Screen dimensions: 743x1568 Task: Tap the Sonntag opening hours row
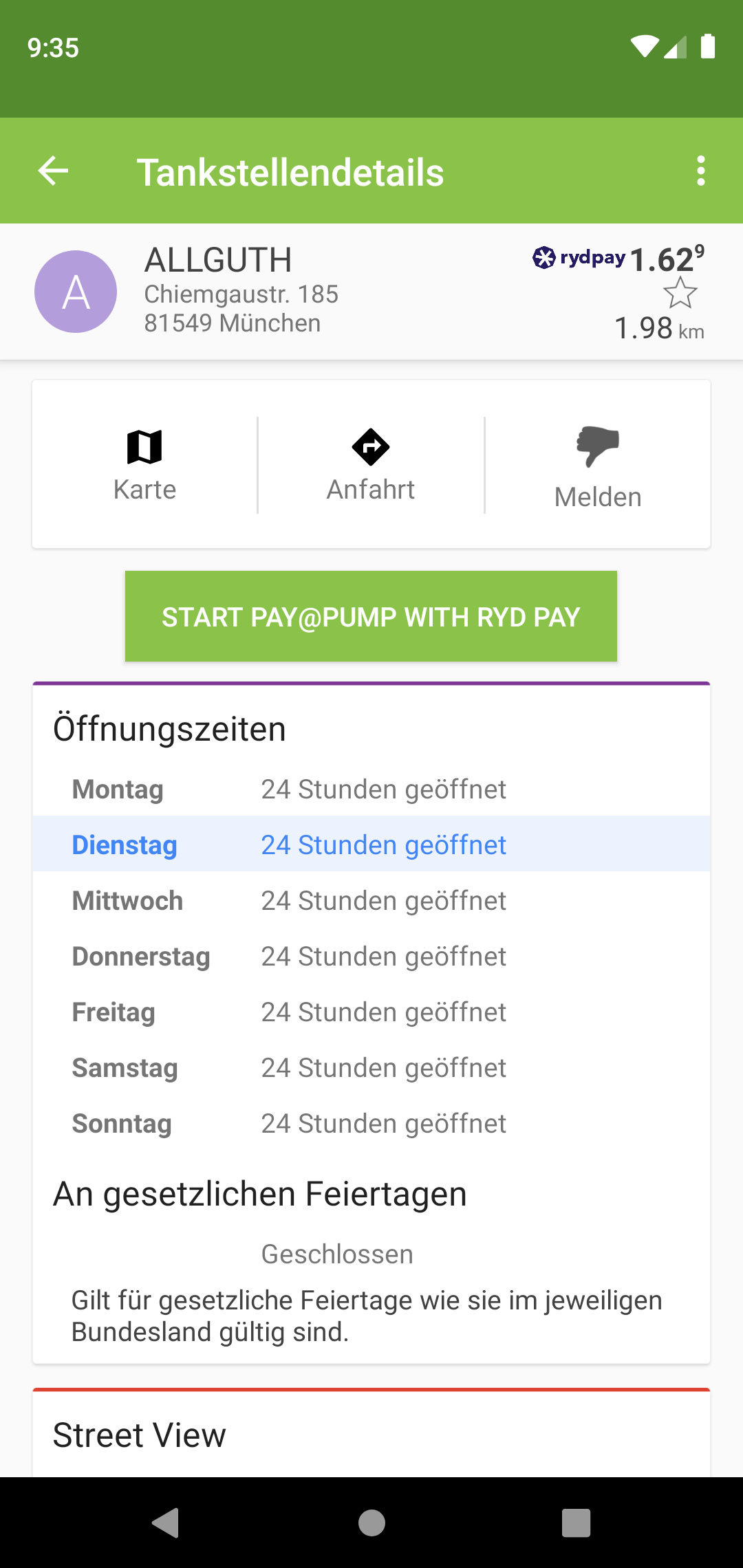(371, 1124)
